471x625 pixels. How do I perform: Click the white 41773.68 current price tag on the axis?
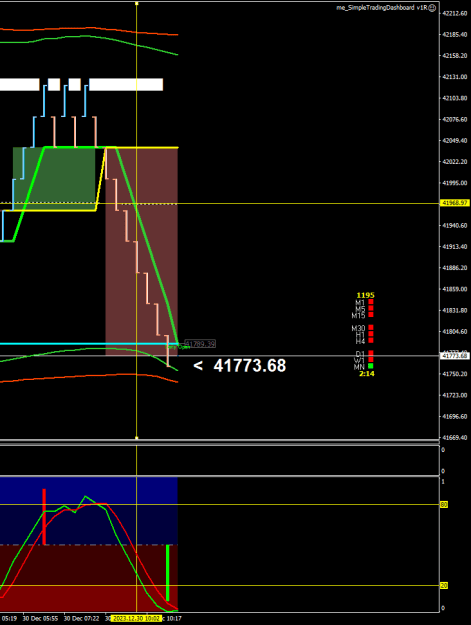click(x=455, y=356)
